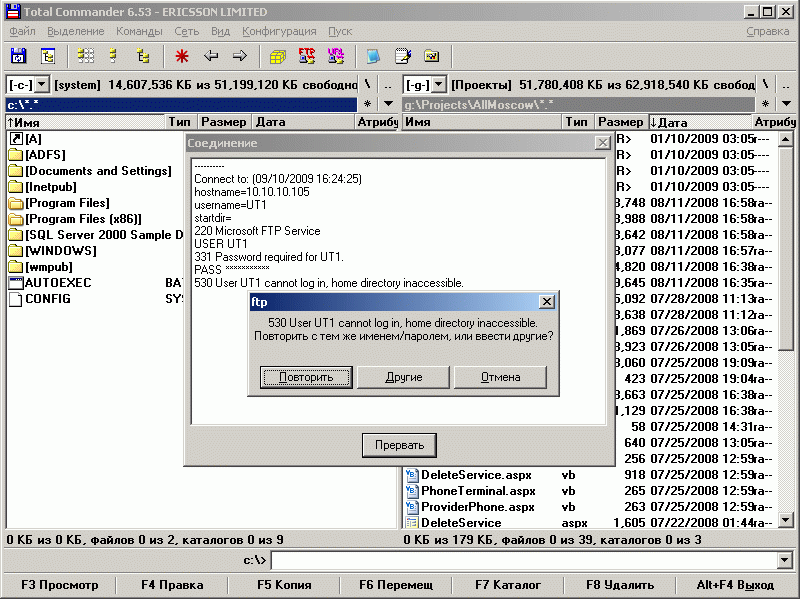The width and height of the screenshot is (800, 599).
Task: Sort left panel by Имя column header
Action: pyautogui.click(x=85, y=122)
